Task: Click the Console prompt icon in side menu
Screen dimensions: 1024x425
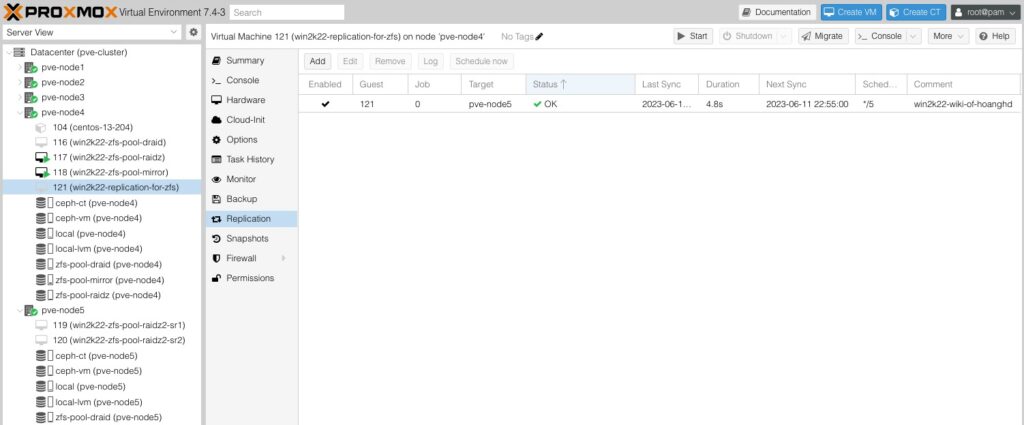Action: (216, 80)
